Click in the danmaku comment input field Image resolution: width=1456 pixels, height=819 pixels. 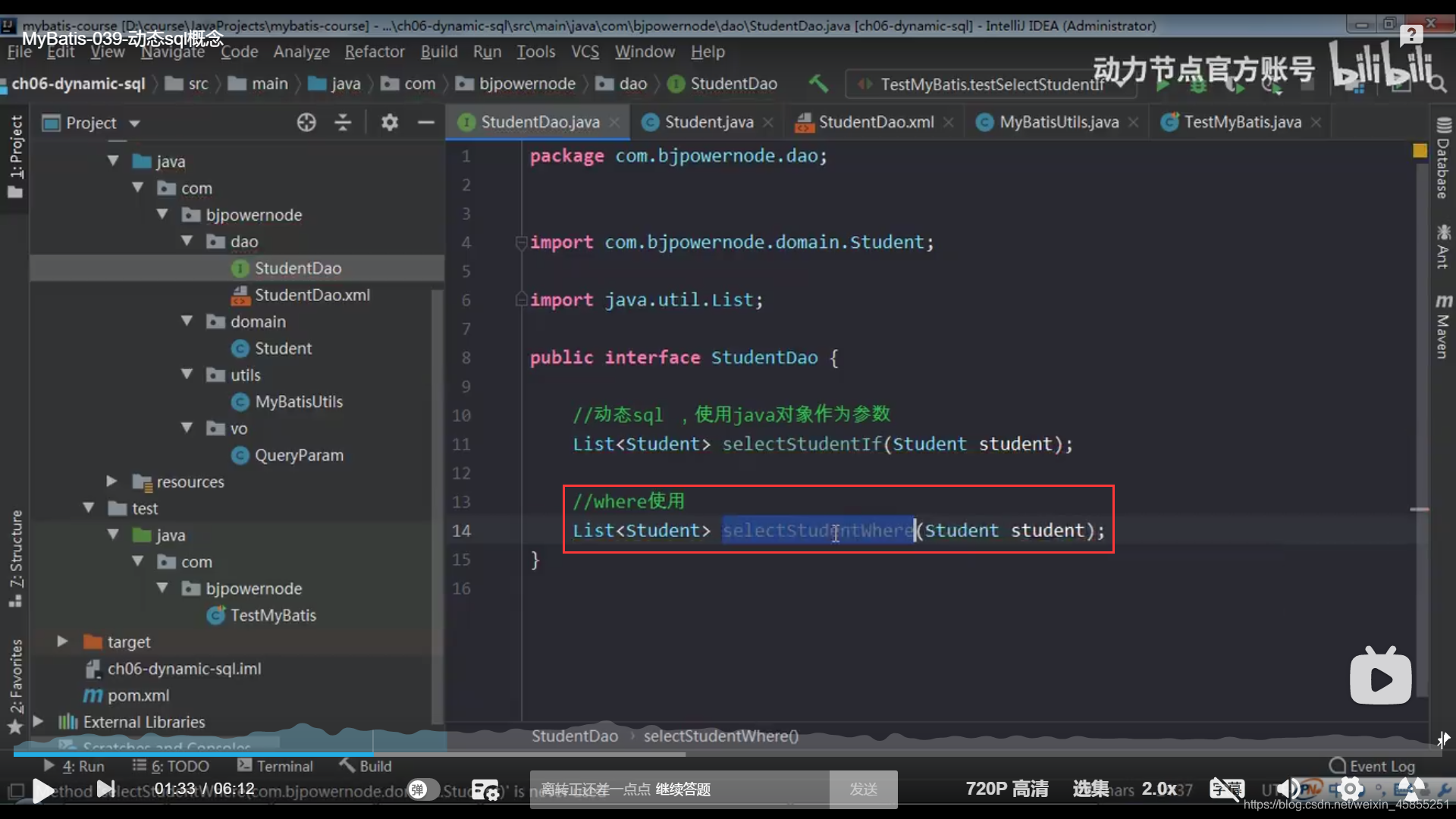[x=679, y=789]
